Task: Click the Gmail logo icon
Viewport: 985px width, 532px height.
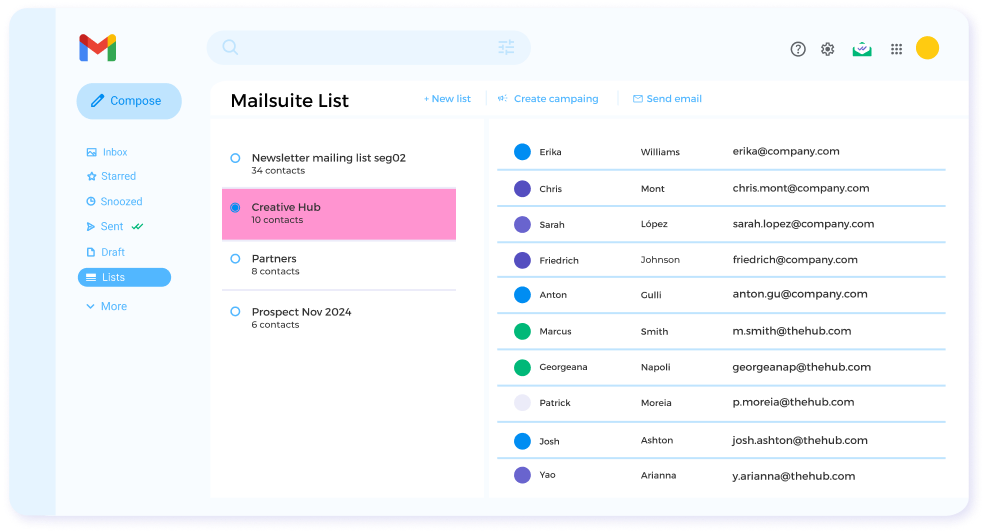Action: [98, 48]
